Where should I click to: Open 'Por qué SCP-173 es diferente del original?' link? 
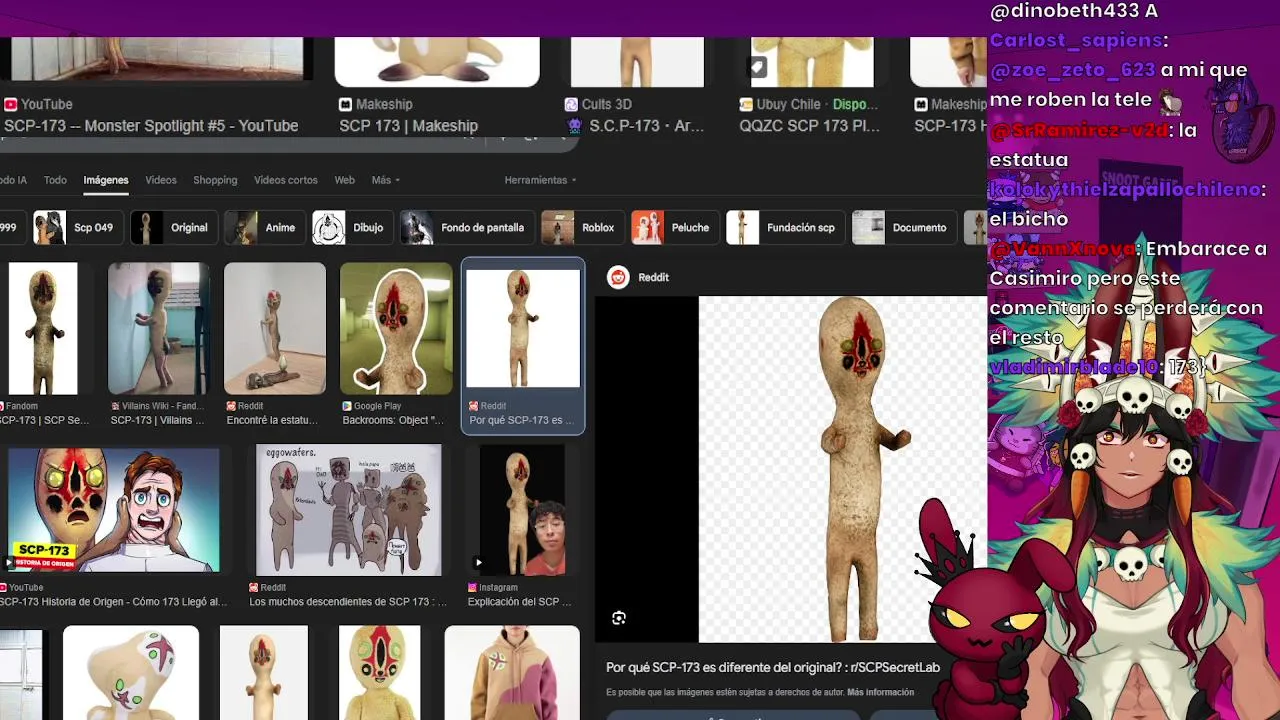(773, 667)
